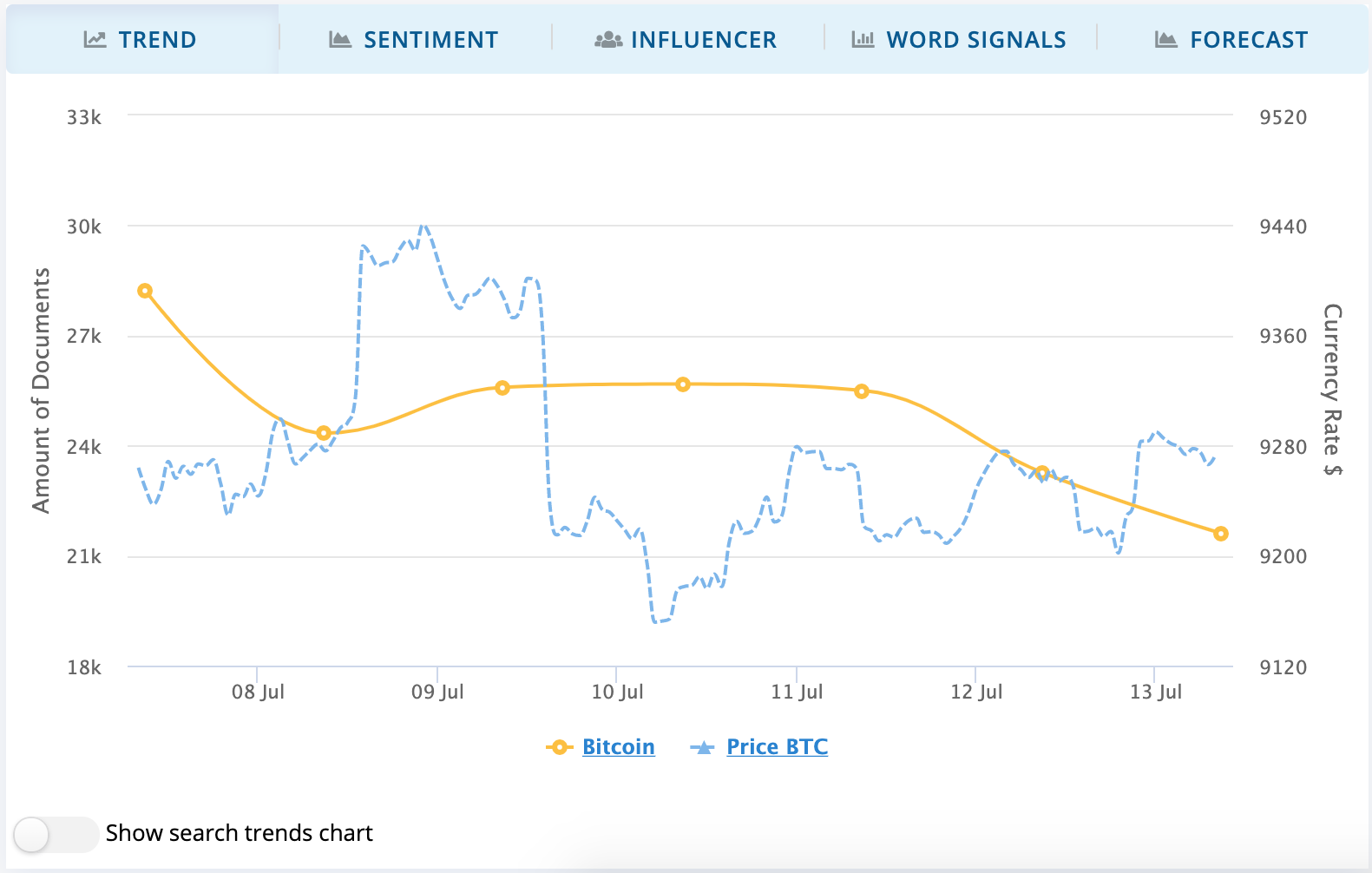
Task: Hide the Bitcoin series via its legend entry
Action: point(618,746)
